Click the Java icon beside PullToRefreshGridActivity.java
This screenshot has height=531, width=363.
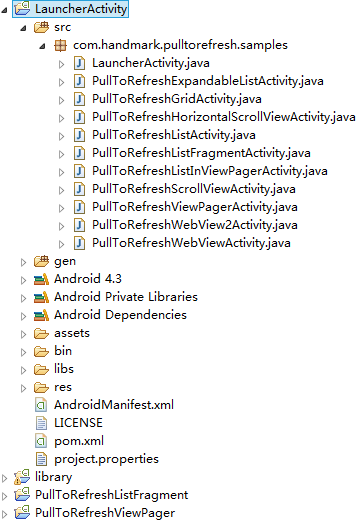coord(80,99)
